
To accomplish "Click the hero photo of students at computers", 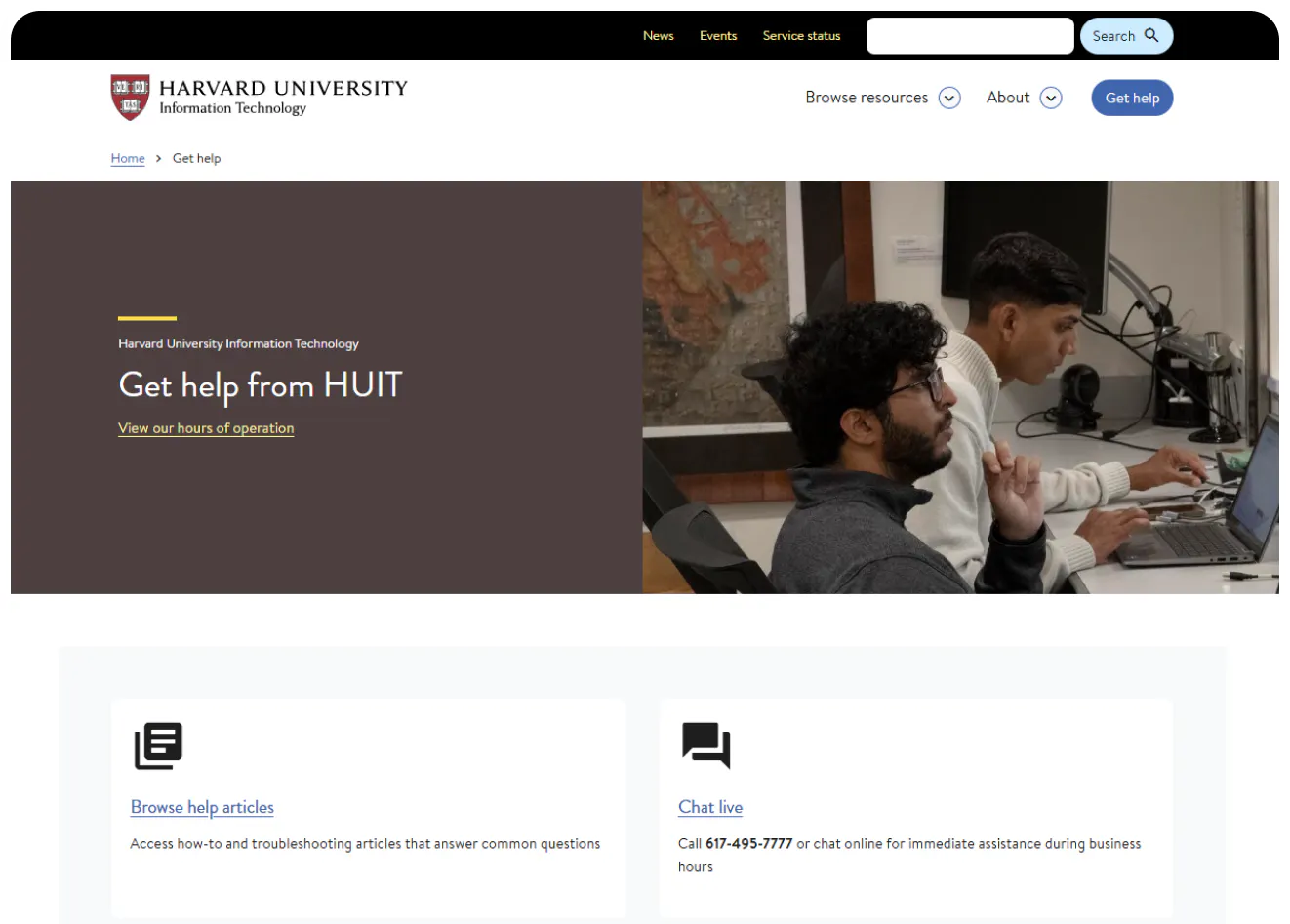I will click(960, 387).
